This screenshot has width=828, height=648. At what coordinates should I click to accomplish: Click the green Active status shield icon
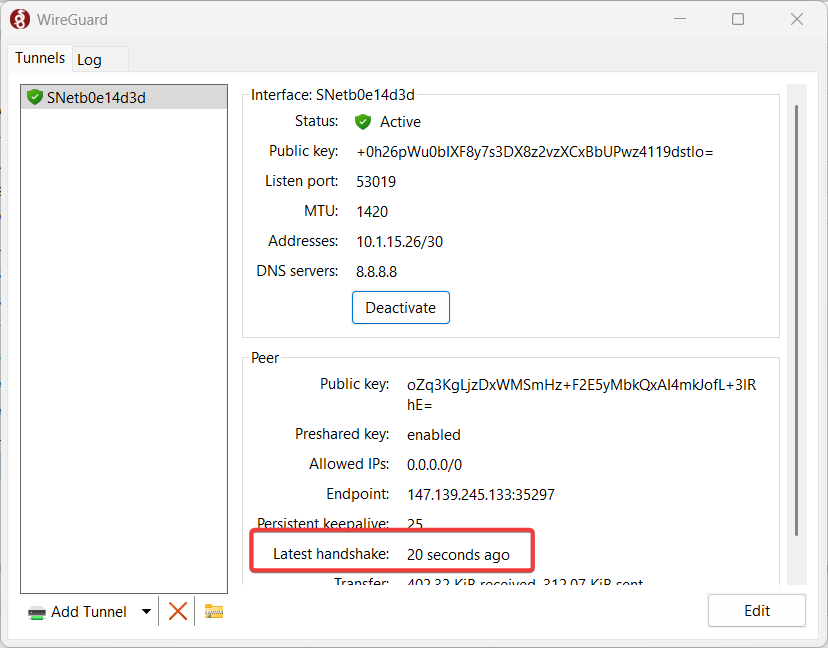click(x=363, y=122)
